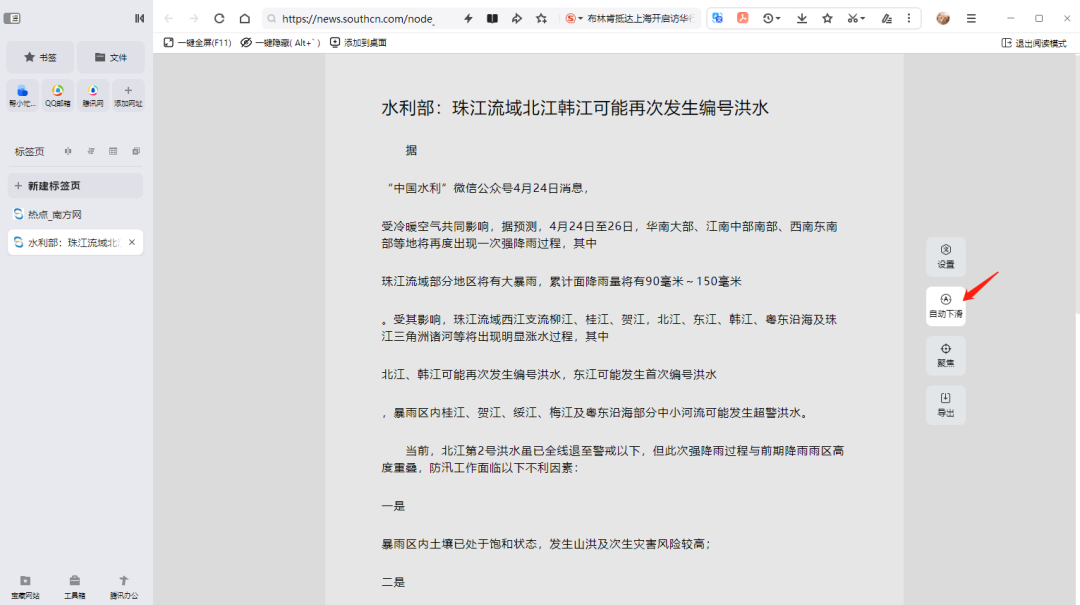Open the 书签 bookmarks tab
This screenshot has width=1080, height=605.
coord(40,57)
